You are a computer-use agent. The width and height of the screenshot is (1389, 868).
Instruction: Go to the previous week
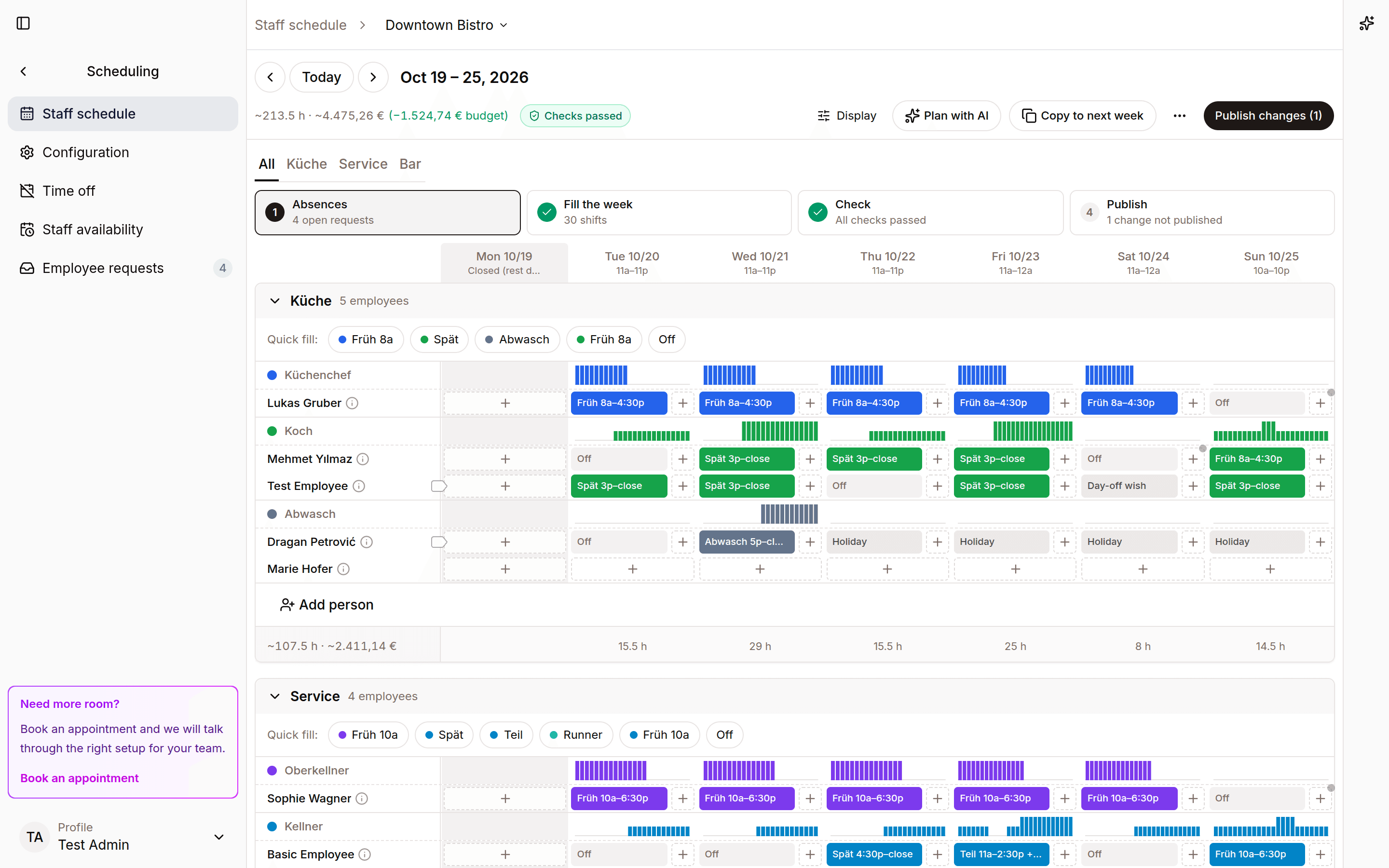(270, 77)
